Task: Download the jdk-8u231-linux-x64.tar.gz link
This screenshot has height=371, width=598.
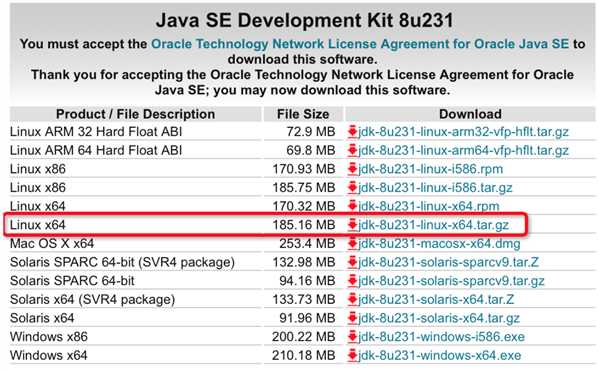Action: tap(434, 225)
